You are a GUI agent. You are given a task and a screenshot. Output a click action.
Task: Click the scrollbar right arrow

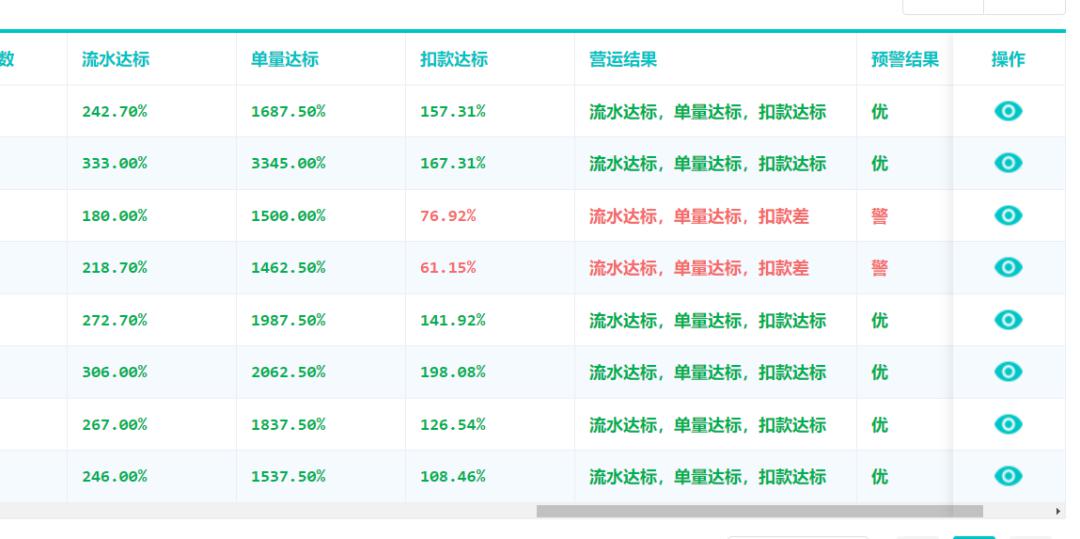[x=1058, y=511]
